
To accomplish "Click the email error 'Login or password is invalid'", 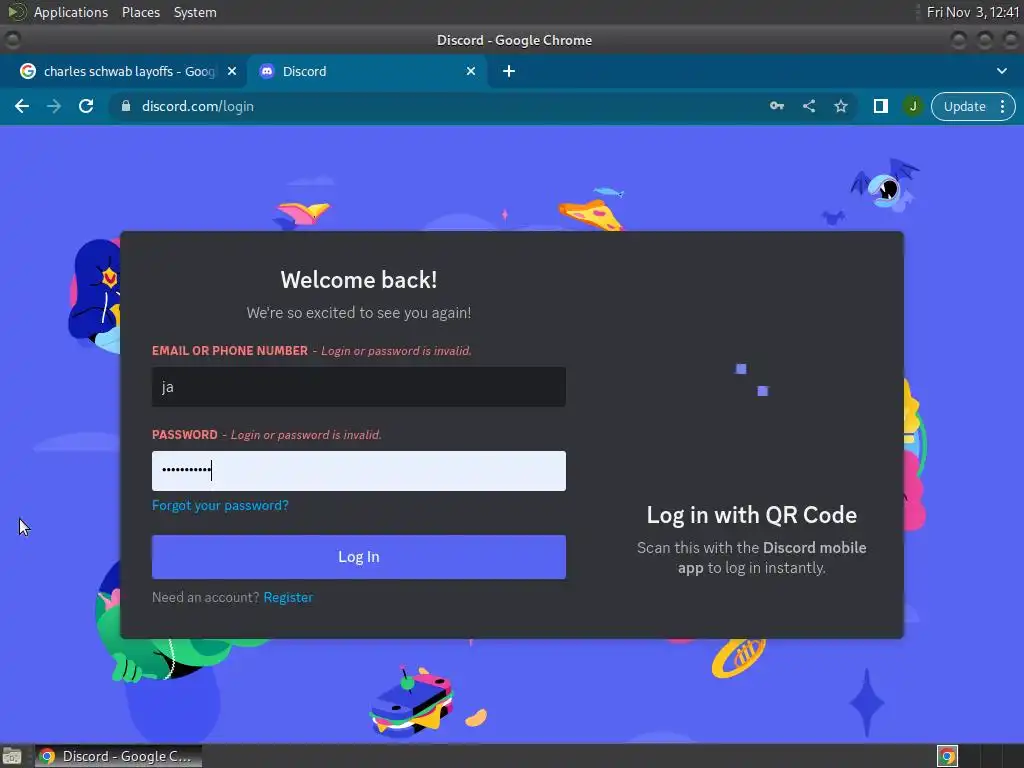I will (x=396, y=351).
